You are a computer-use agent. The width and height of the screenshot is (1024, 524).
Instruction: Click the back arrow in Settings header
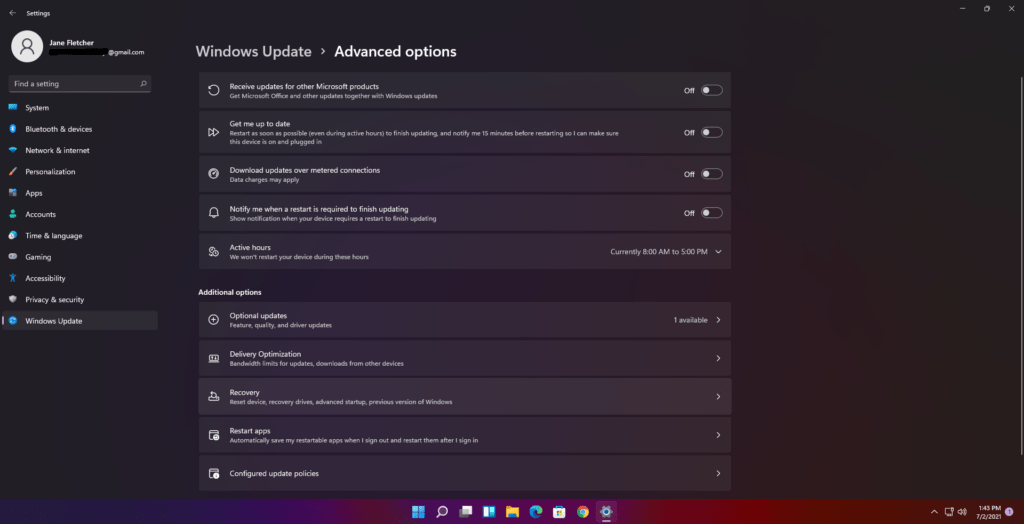pos(12,13)
